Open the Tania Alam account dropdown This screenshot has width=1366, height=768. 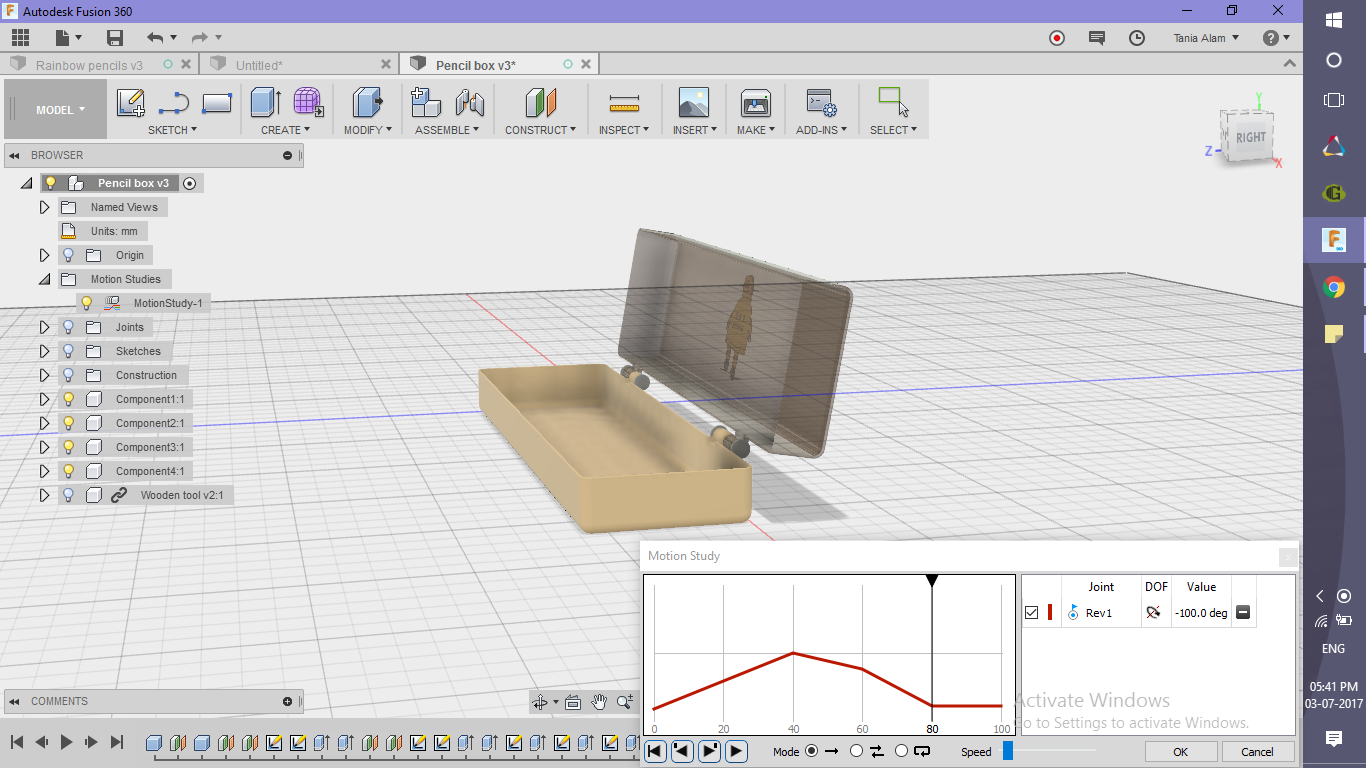(1206, 38)
